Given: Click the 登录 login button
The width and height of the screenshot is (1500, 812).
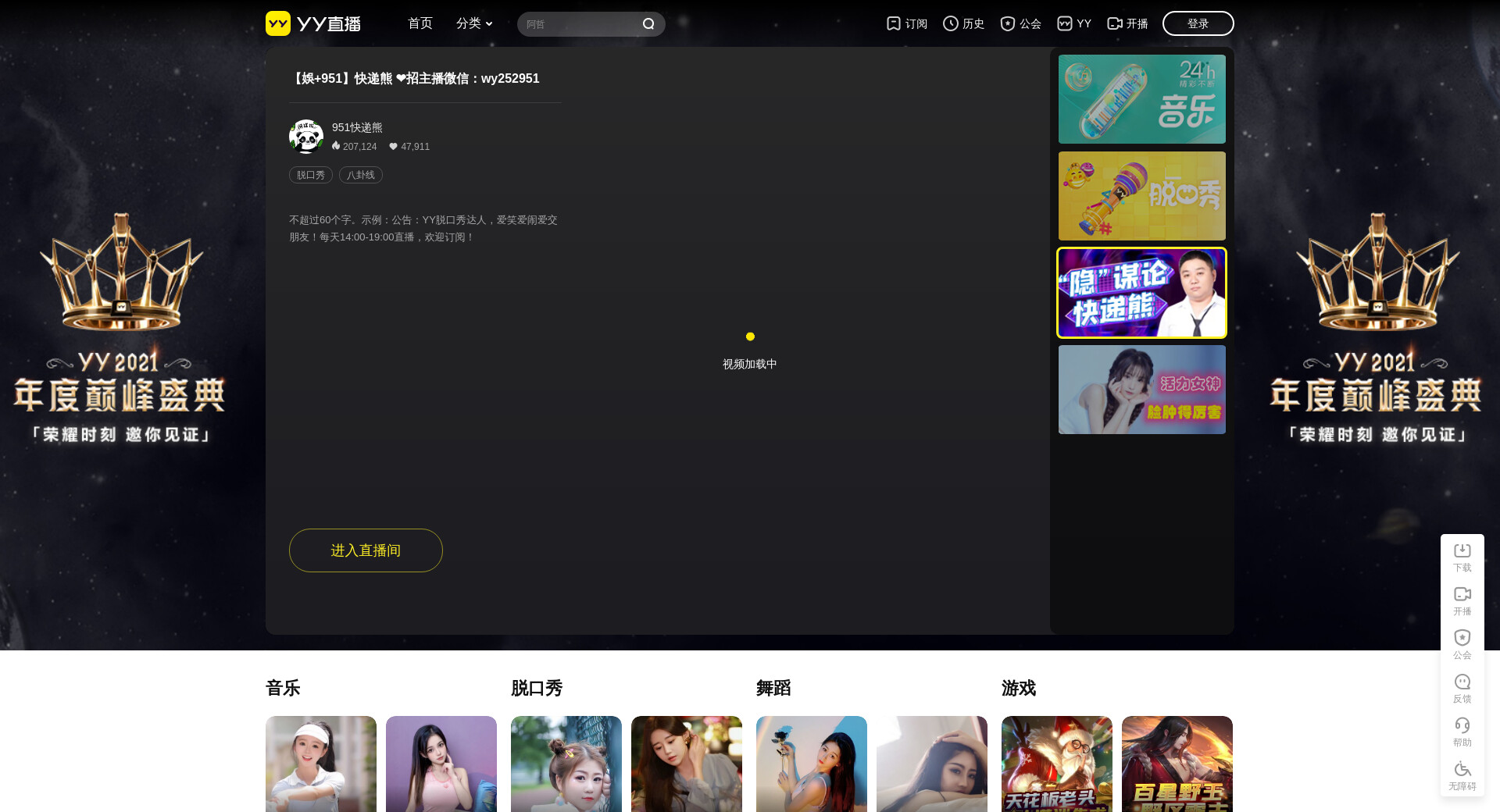Looking at the screenshot, I should tap(1198, 23).
